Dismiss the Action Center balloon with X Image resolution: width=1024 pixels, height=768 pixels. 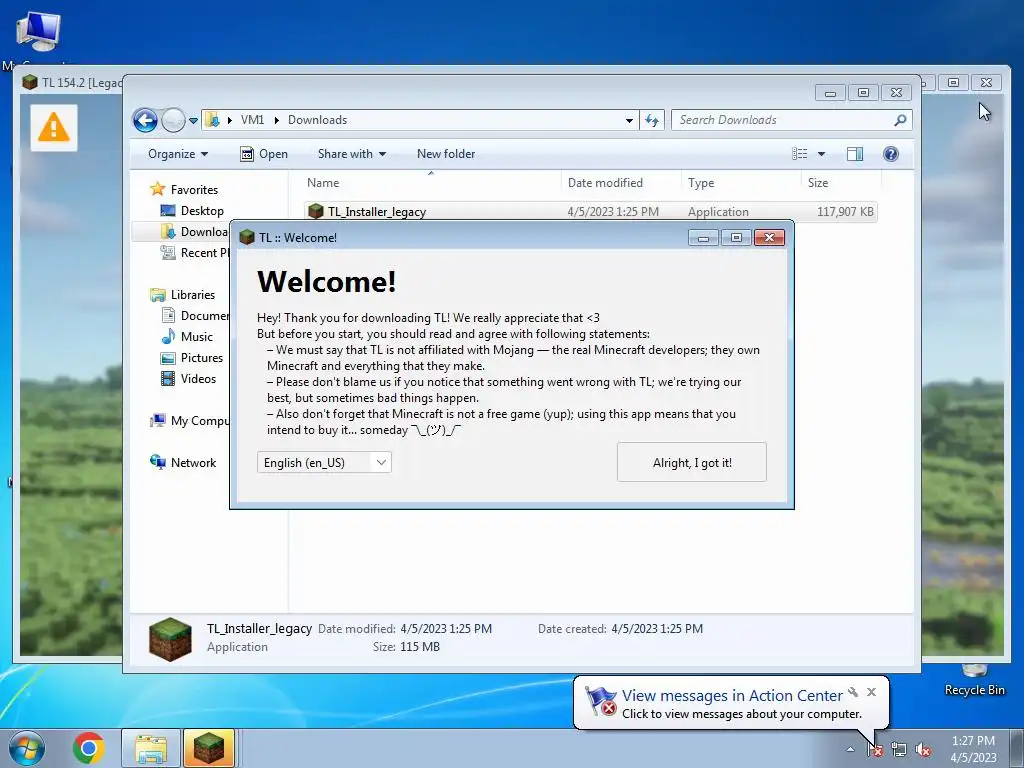coord(871,692)
